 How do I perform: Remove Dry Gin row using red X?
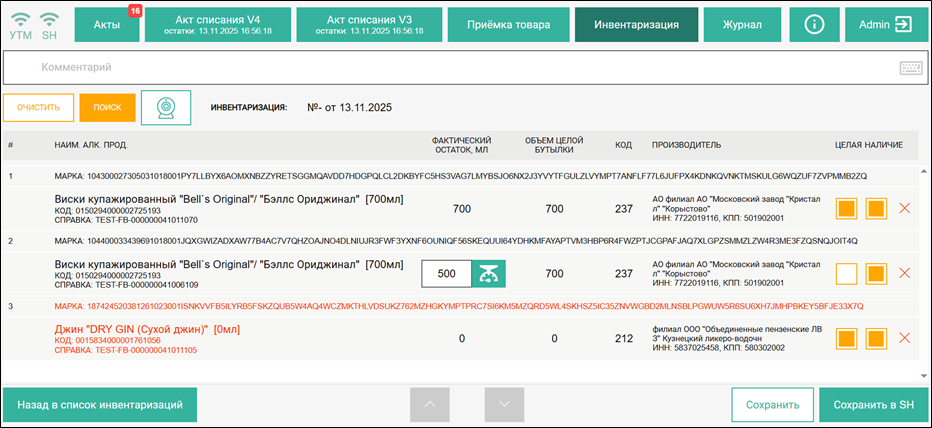click(905, 338)
